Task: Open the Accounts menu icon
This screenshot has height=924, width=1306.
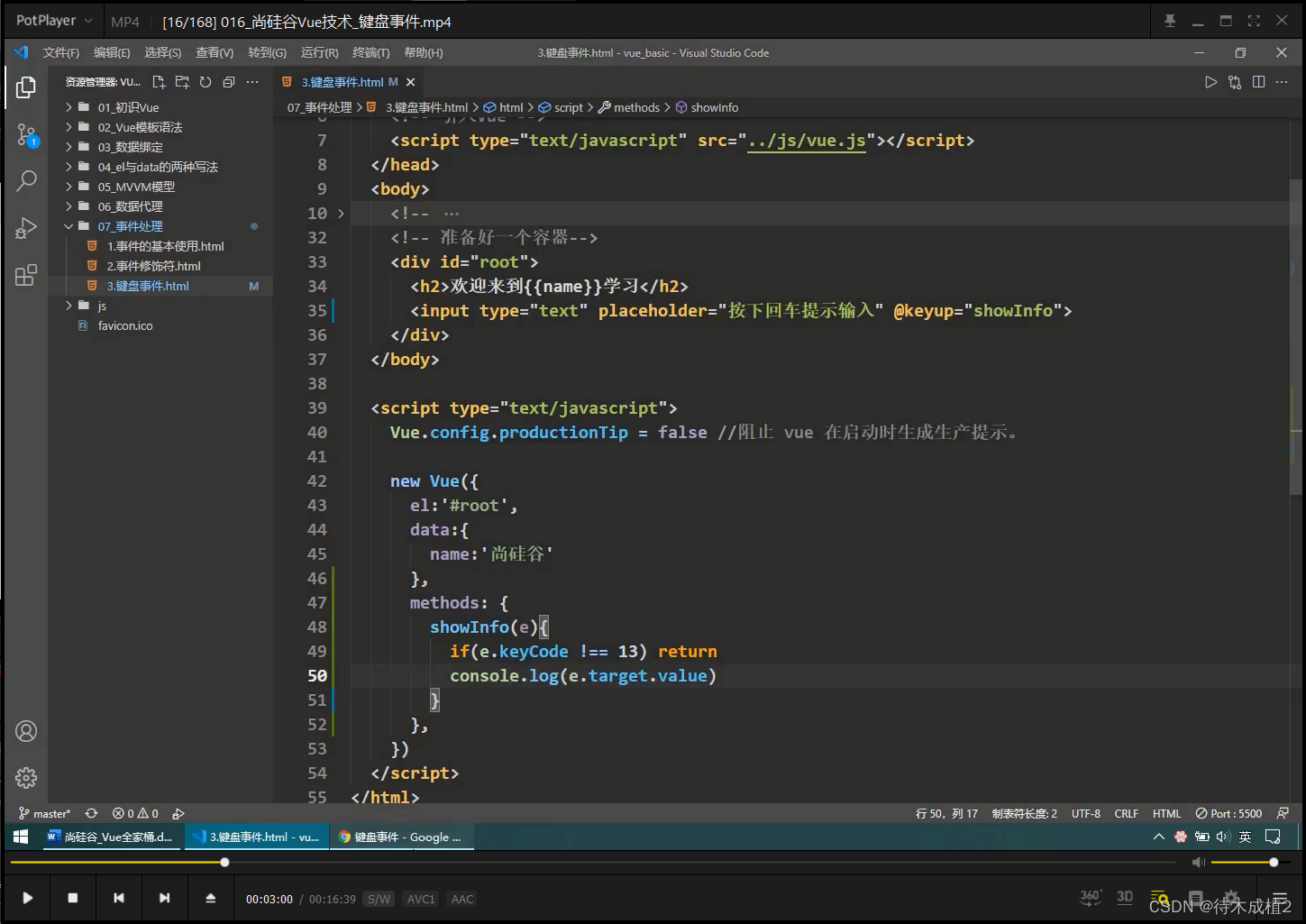Action: click(x=26, y=731)
